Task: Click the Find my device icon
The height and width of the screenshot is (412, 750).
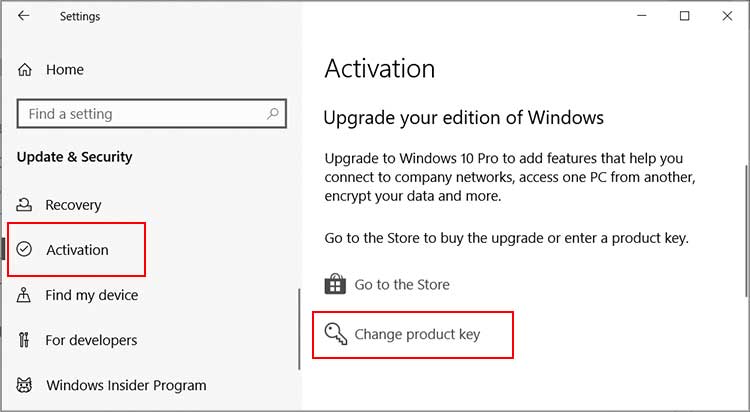Action: click(x=25, y=295)
